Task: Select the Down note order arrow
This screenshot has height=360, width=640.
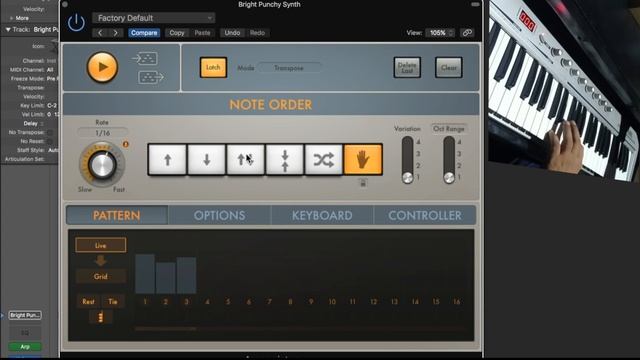Action: [207, 160]
